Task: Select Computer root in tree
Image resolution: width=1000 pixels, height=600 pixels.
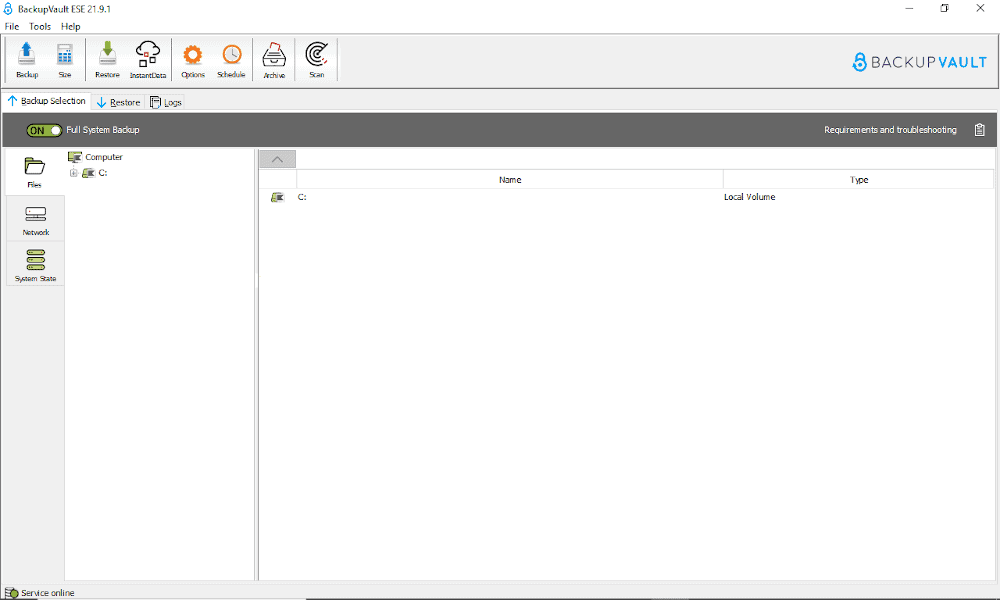Action: (x=103, y=157)
